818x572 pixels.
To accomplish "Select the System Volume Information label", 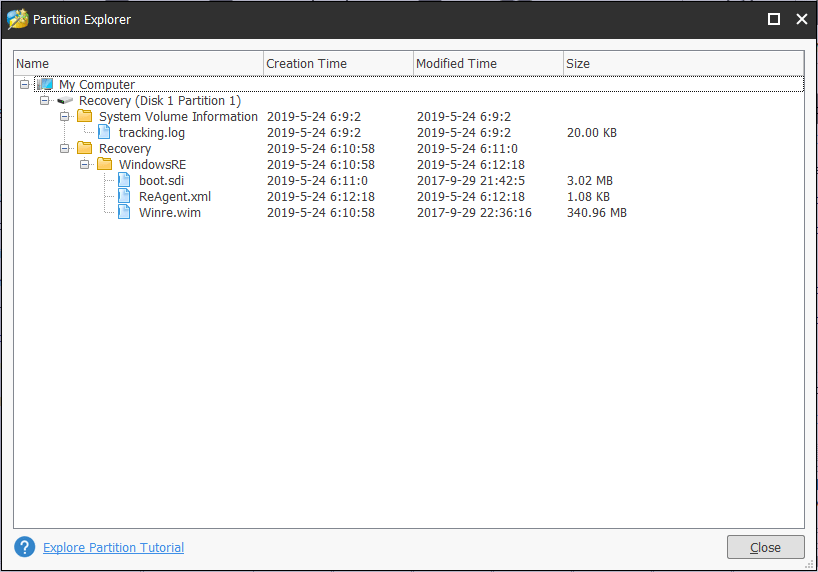I will click(178, 116).
